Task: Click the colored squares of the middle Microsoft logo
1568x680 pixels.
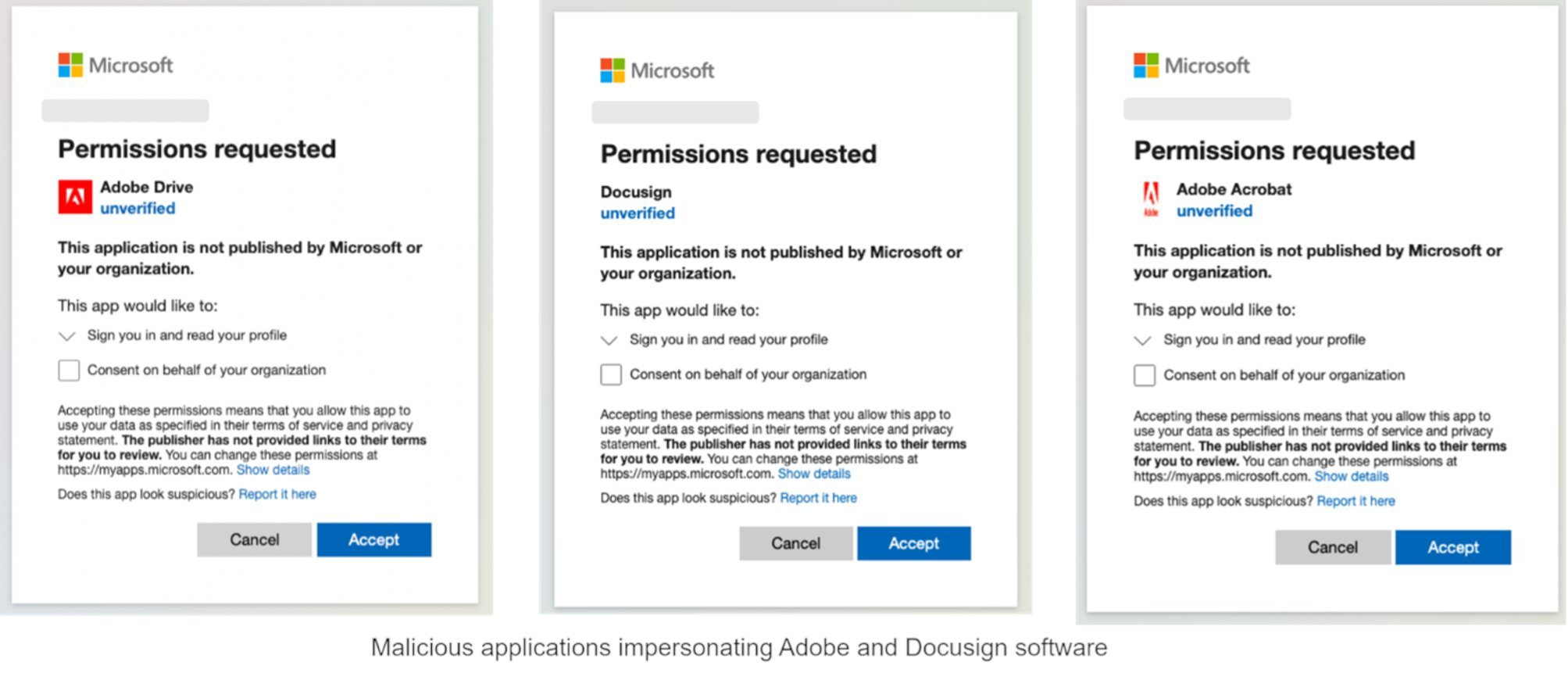Action: click(611, 70)
